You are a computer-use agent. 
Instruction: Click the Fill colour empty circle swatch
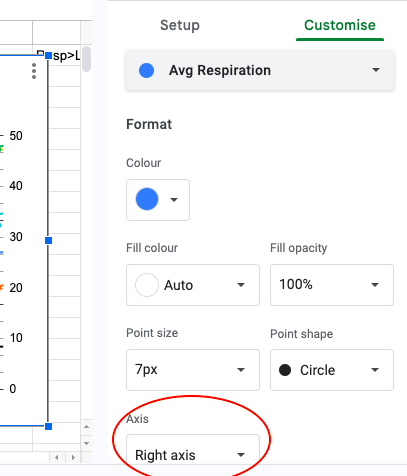[147, 285]
